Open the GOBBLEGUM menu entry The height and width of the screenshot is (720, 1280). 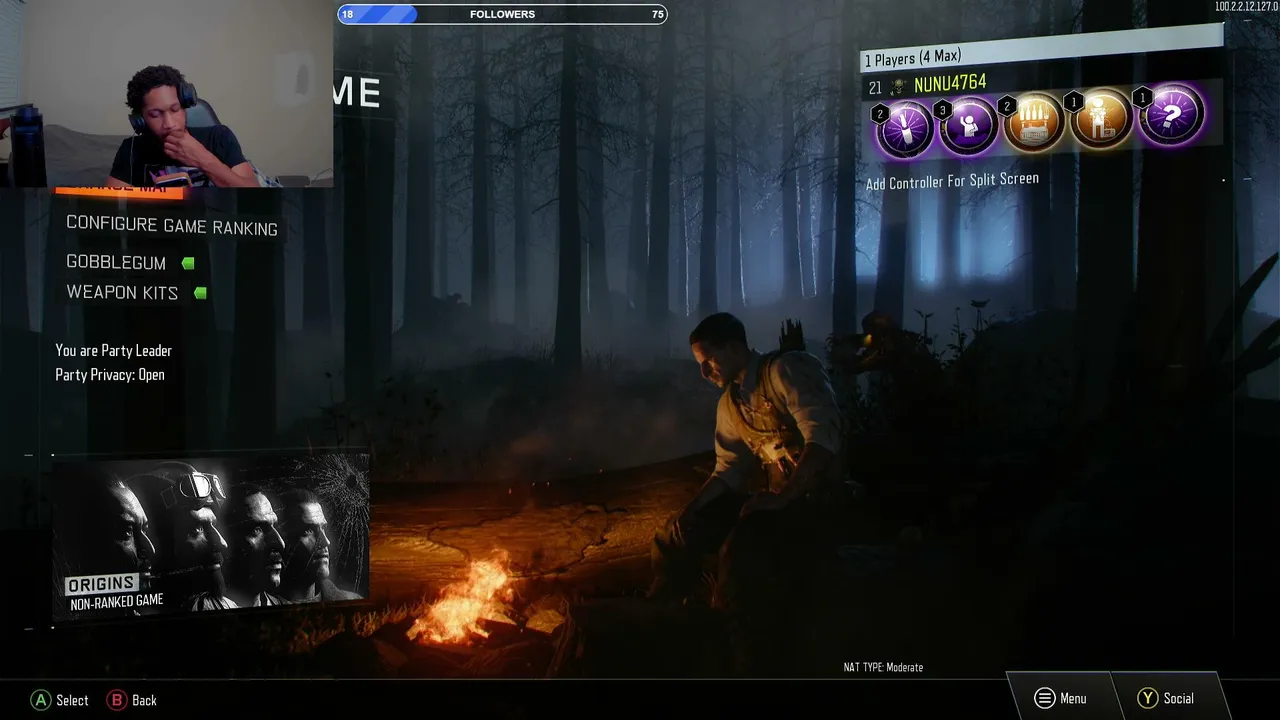[x=116, y=262]
